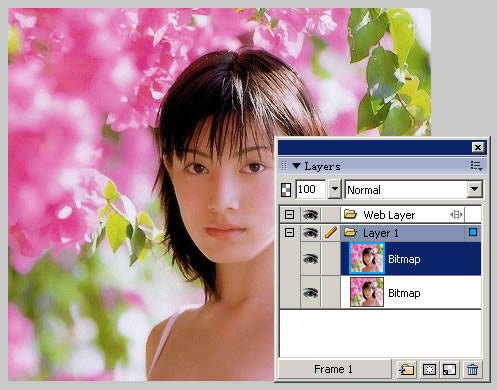This screenshot has height=390, width=497.
Task: Collapse the Layers panel with the triangle
Action: tap(296, 166)
